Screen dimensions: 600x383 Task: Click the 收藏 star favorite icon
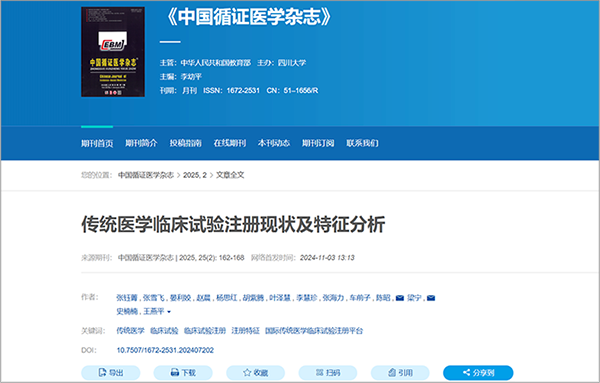pyautogui.click(x=256, y=373)
